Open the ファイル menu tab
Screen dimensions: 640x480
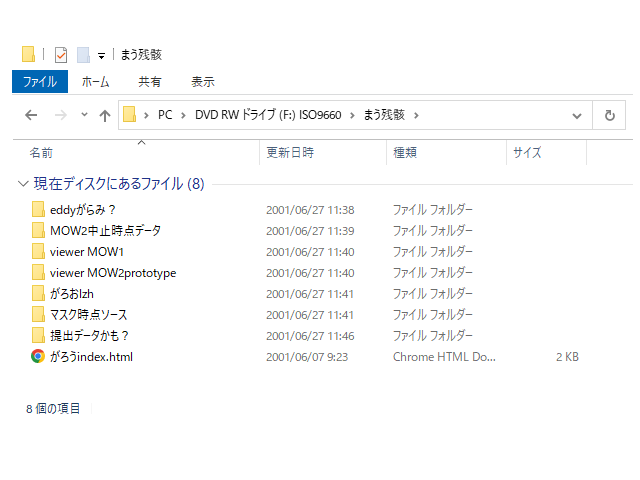39,82
